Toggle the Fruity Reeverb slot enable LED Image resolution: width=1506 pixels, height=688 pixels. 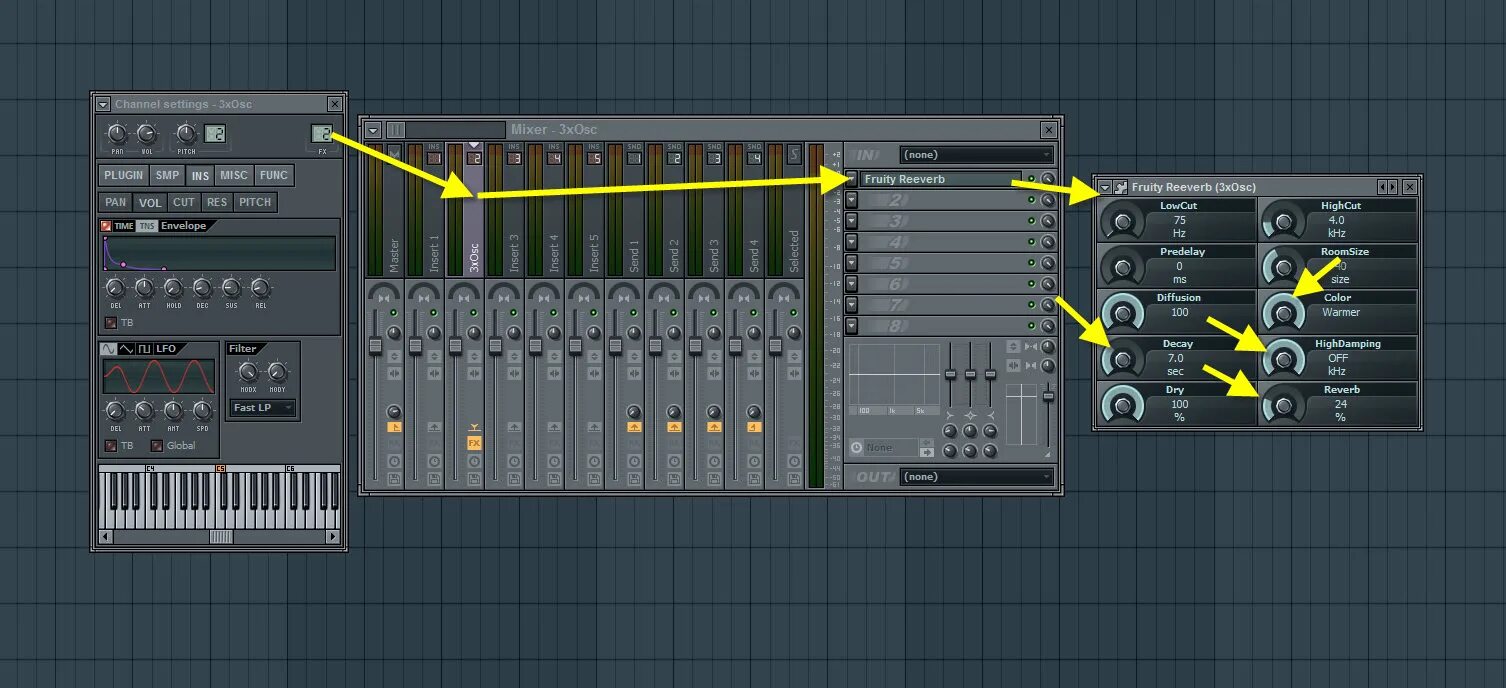1031,179
